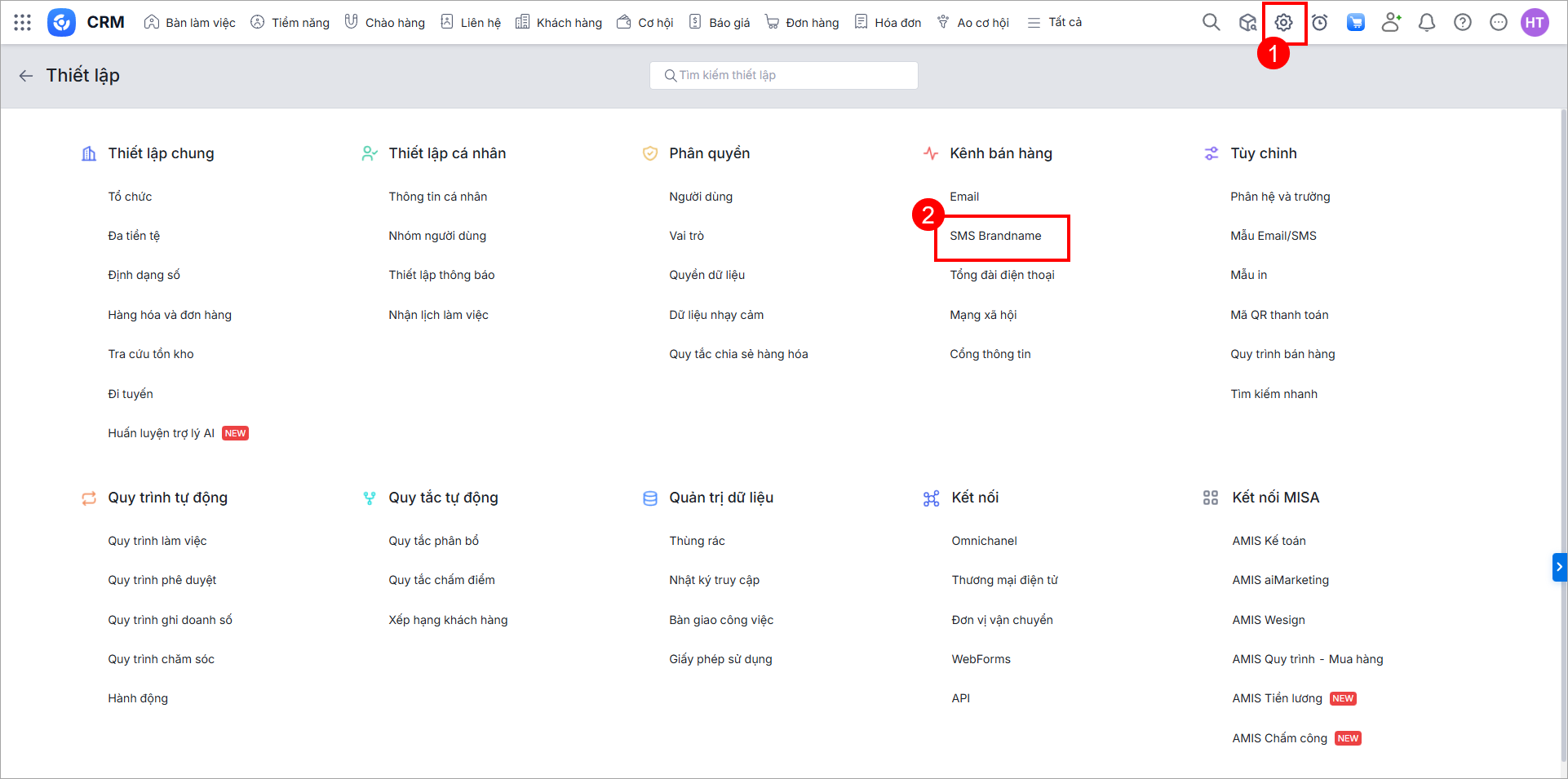Open the Báo giá menu item
The height and width of the screenshot is (779, 1568).
(x=720, y=23)
